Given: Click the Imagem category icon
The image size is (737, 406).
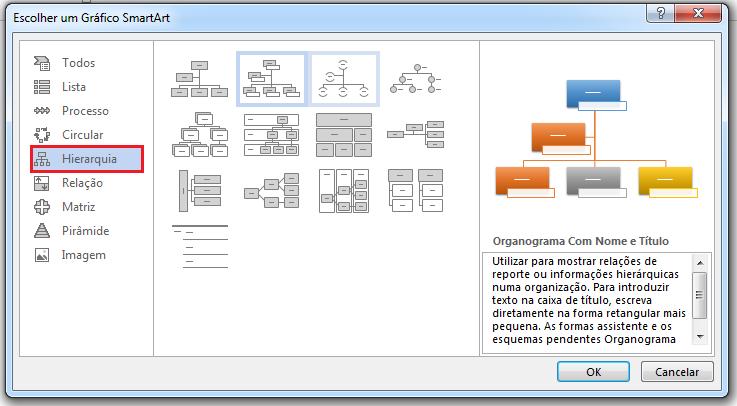Looking at the screenshot, I should pos(42,255).
